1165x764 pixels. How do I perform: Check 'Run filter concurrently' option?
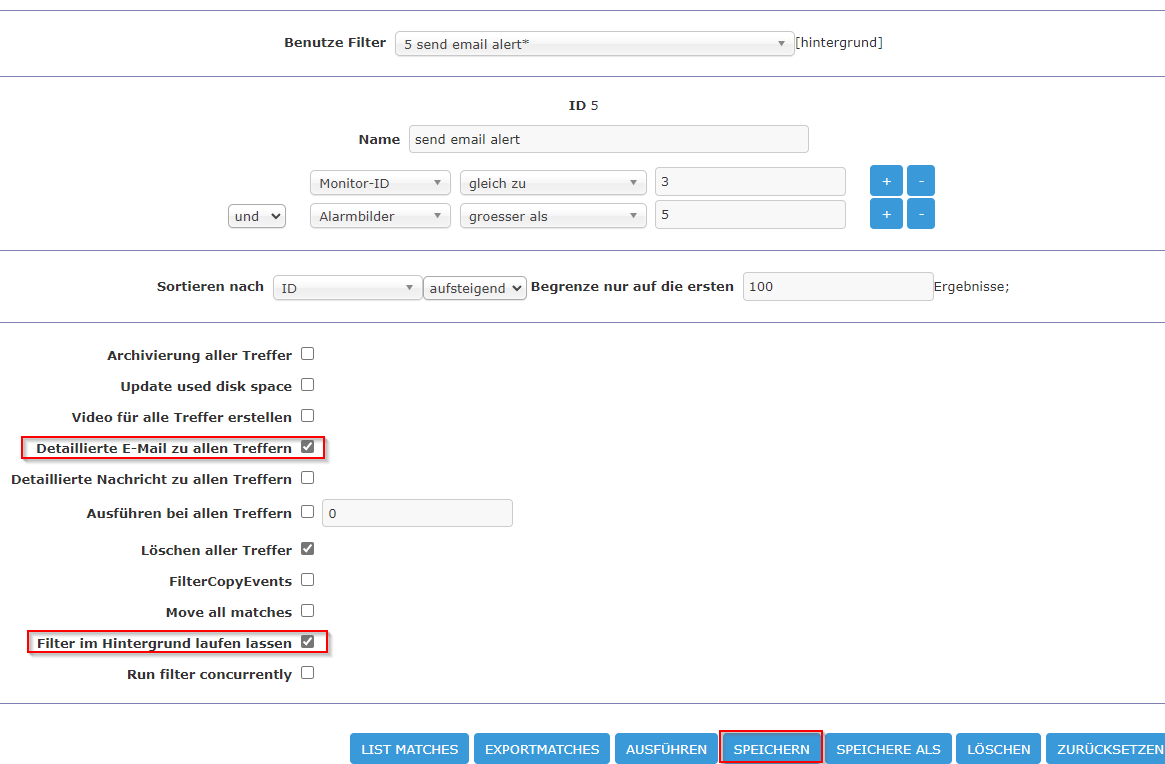[x=308, y=673]
